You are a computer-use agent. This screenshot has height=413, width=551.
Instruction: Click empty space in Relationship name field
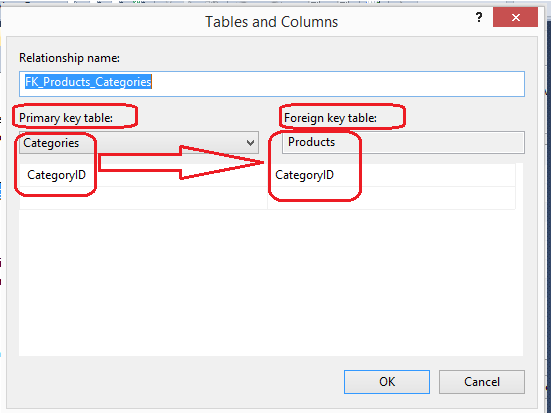pos(337,84)
